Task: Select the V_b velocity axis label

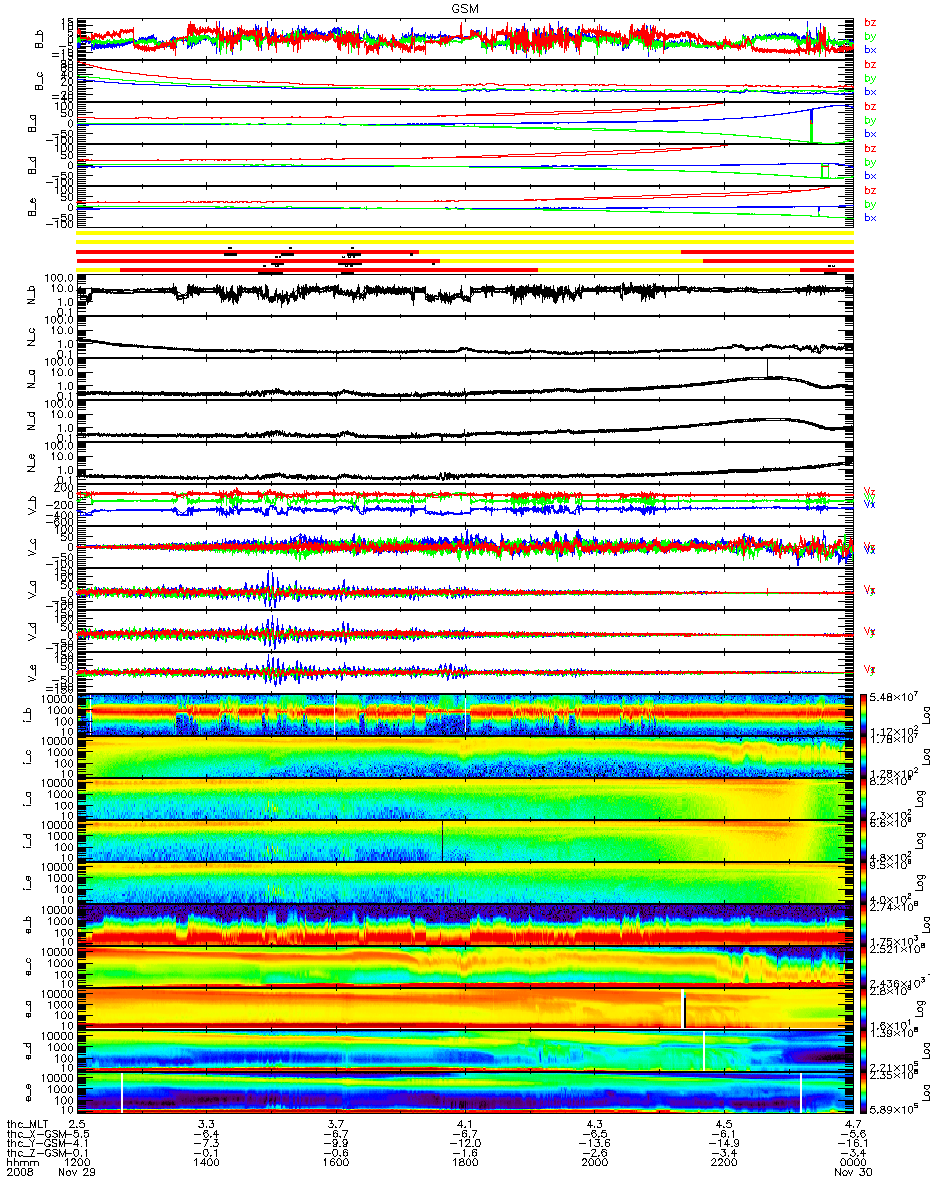Action: coord(30,505)
